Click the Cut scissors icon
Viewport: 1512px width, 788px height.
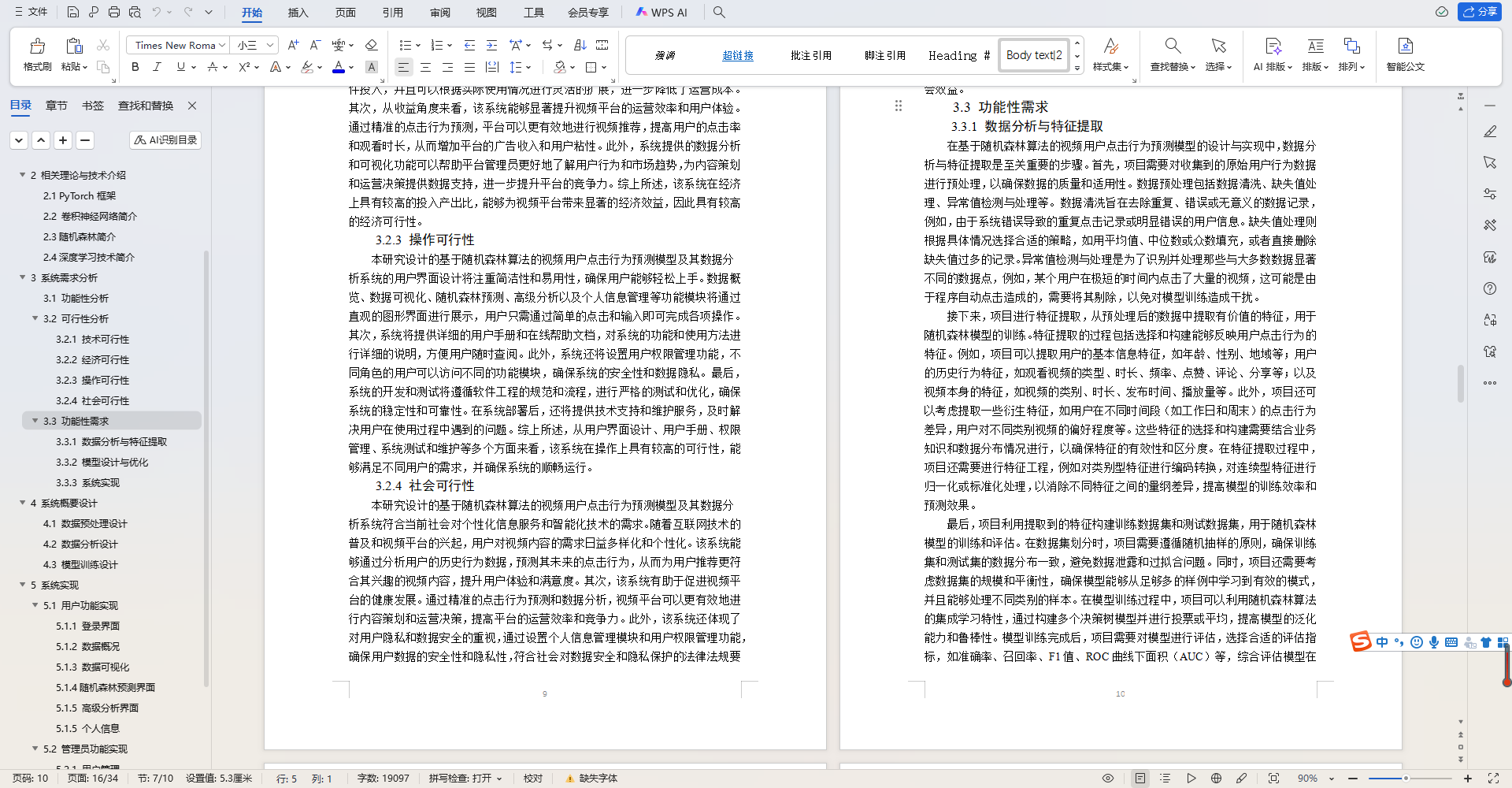tap(103, 45)
